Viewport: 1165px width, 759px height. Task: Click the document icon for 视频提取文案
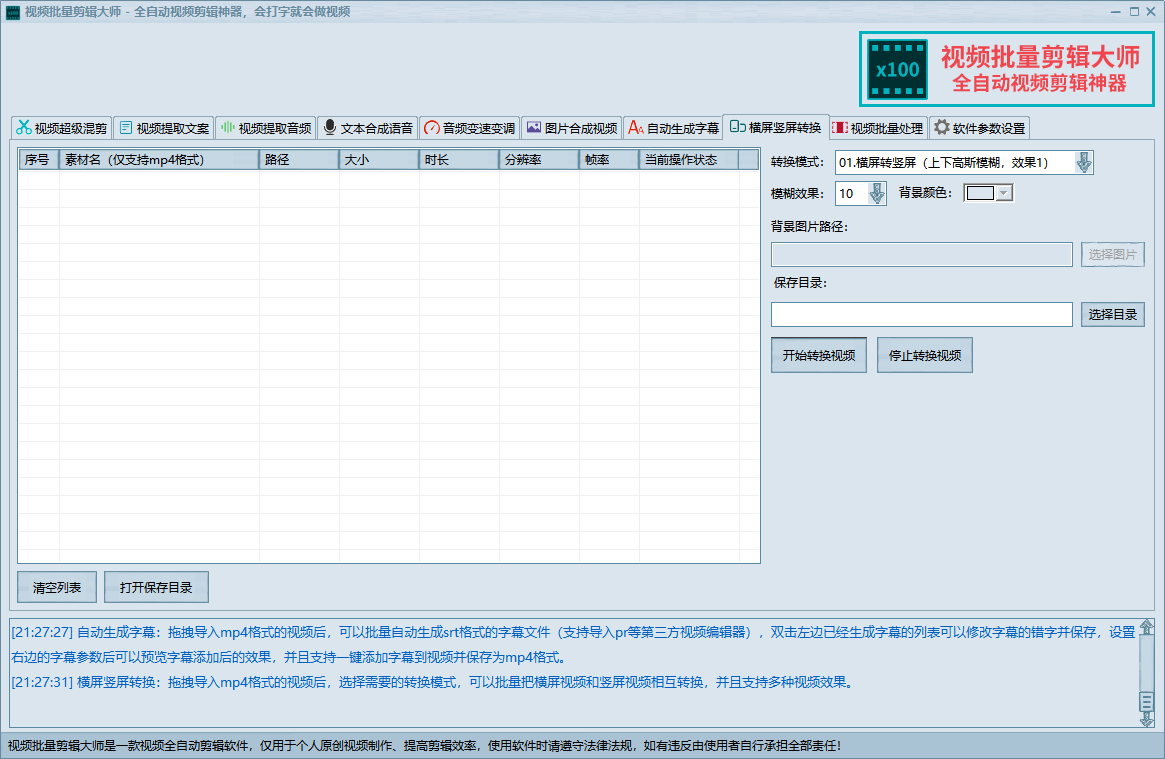click(x=125, y=128)
